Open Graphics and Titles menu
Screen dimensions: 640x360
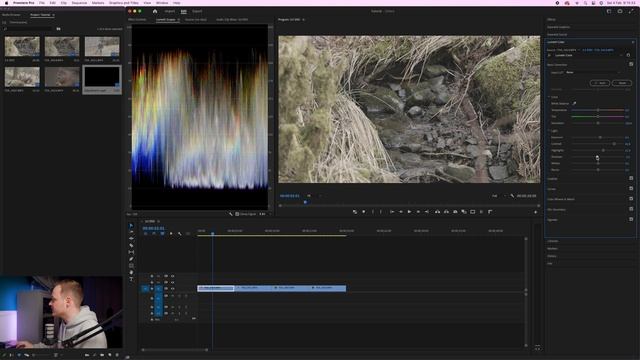click(124, 3)
